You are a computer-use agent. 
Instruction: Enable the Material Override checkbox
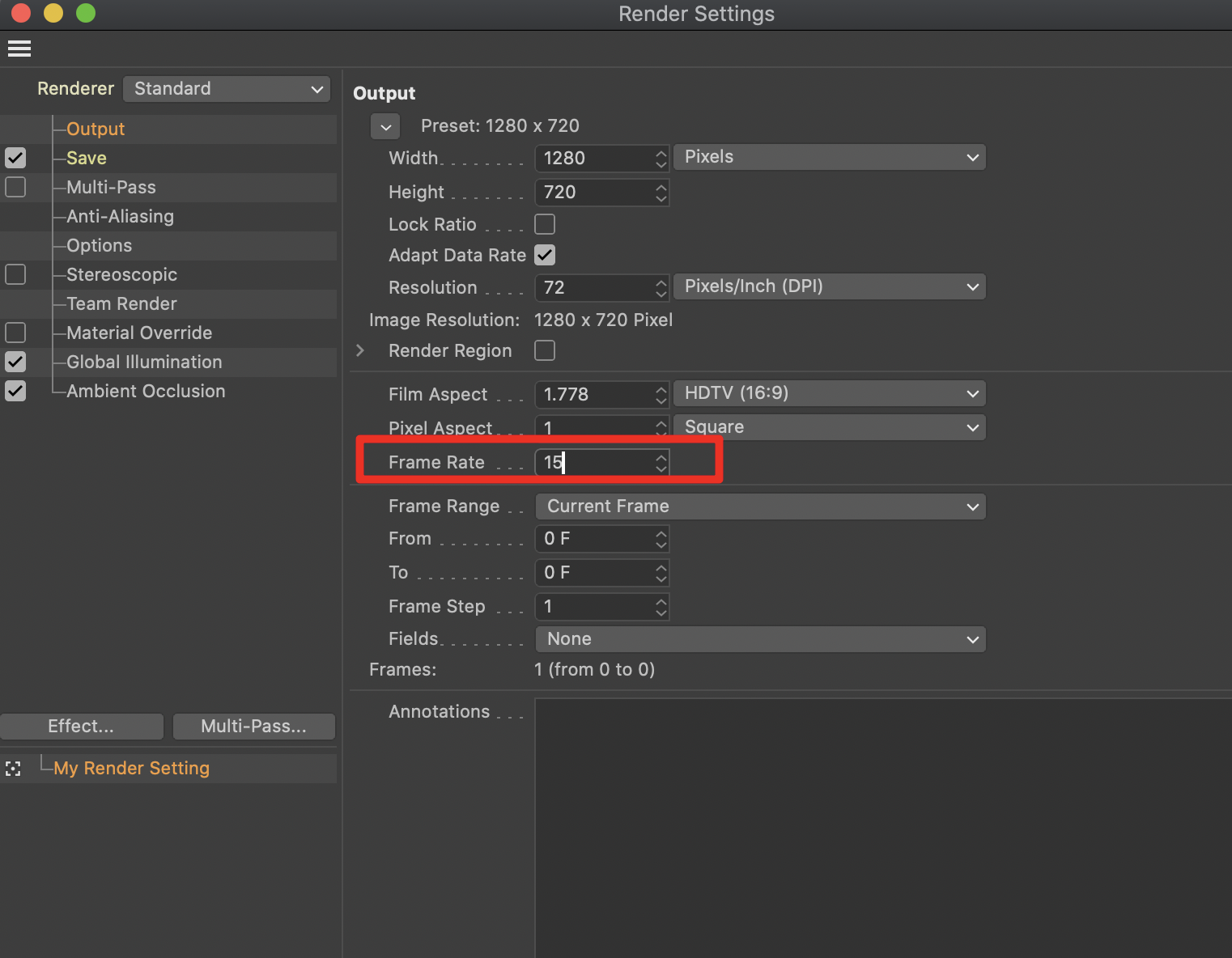[15, 333]
